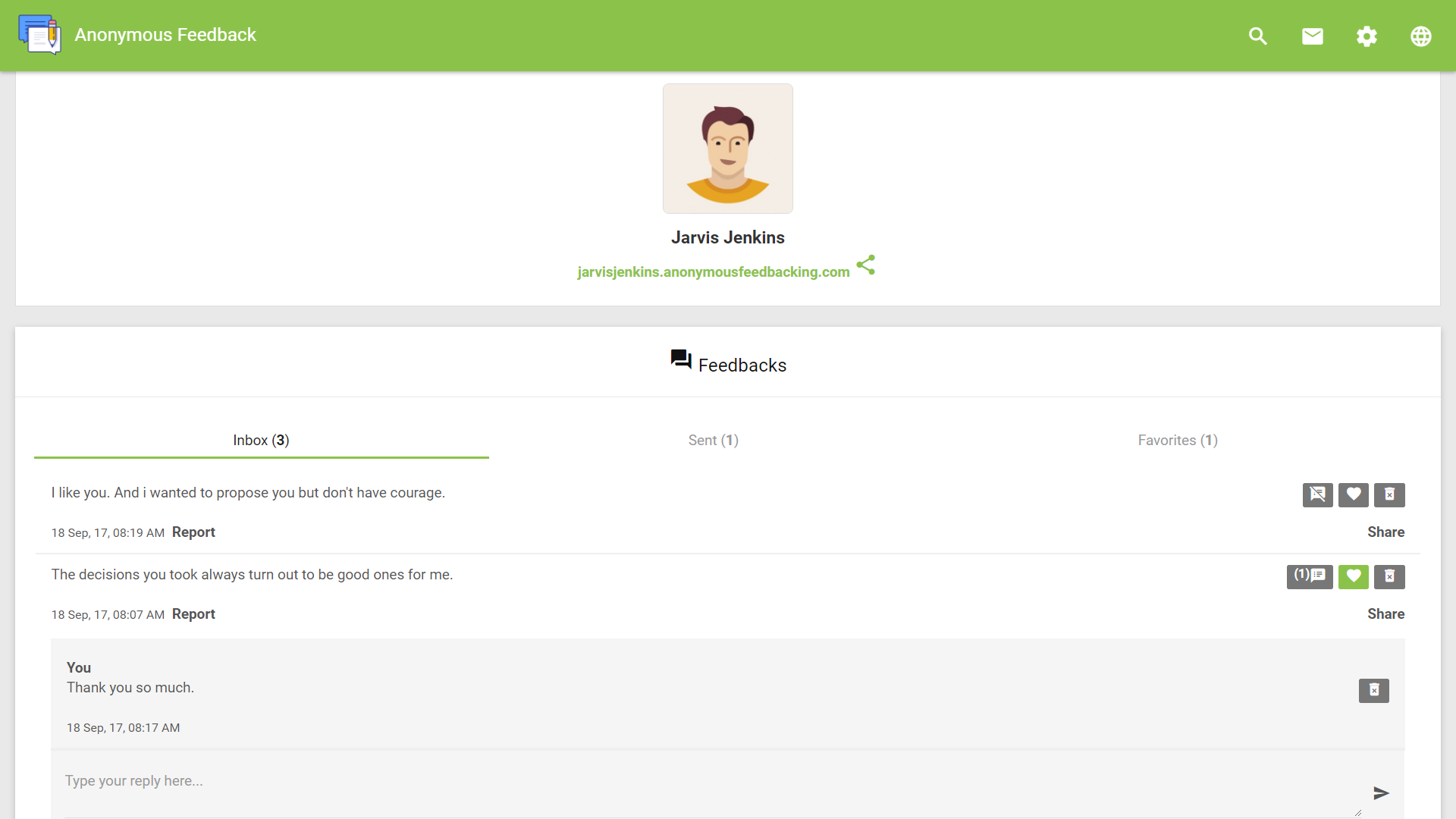Open jarvisjenkins.anonymousfeedbacking.com link

(713, 271)
